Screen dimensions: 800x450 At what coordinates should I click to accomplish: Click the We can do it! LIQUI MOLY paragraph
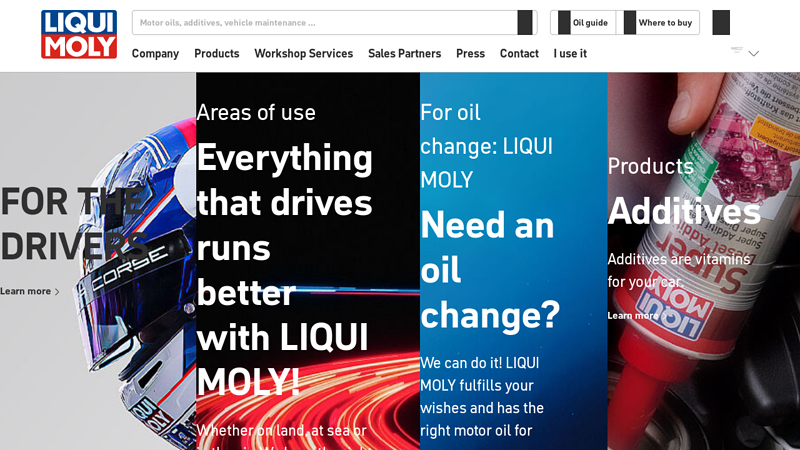click(x=482, y=396)
